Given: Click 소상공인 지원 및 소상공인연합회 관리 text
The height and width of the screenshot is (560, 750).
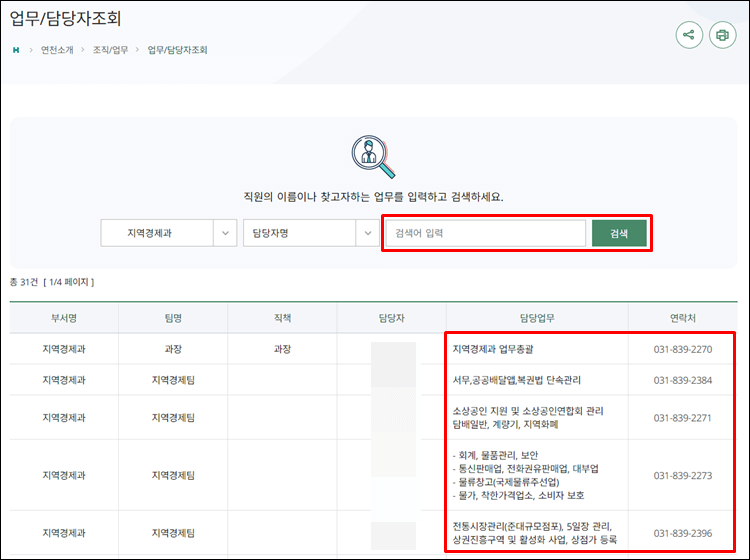Looking at the screenshot, I should pos(528,411).
